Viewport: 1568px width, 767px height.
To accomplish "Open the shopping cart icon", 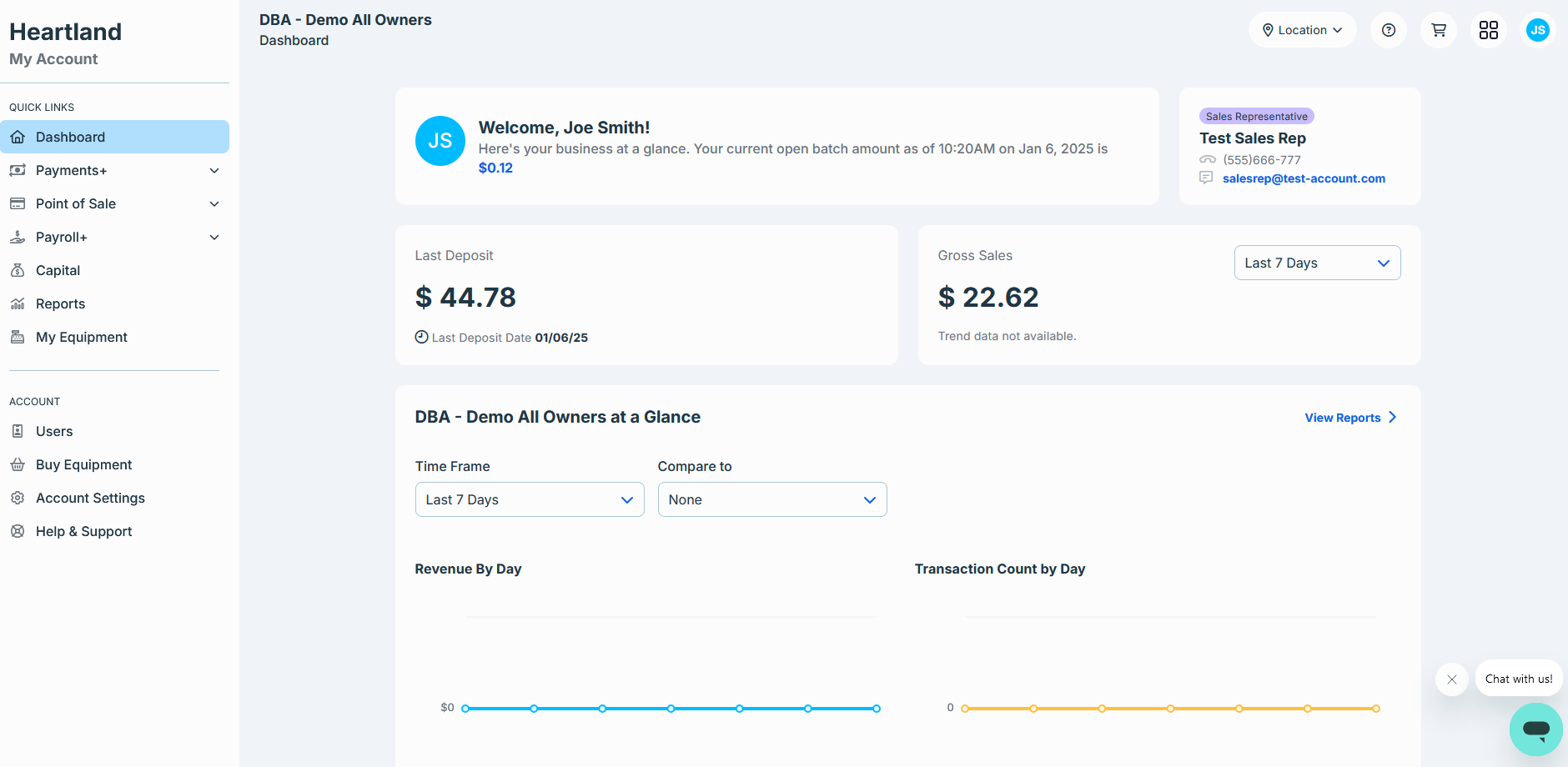I will tap(1439, 30).
